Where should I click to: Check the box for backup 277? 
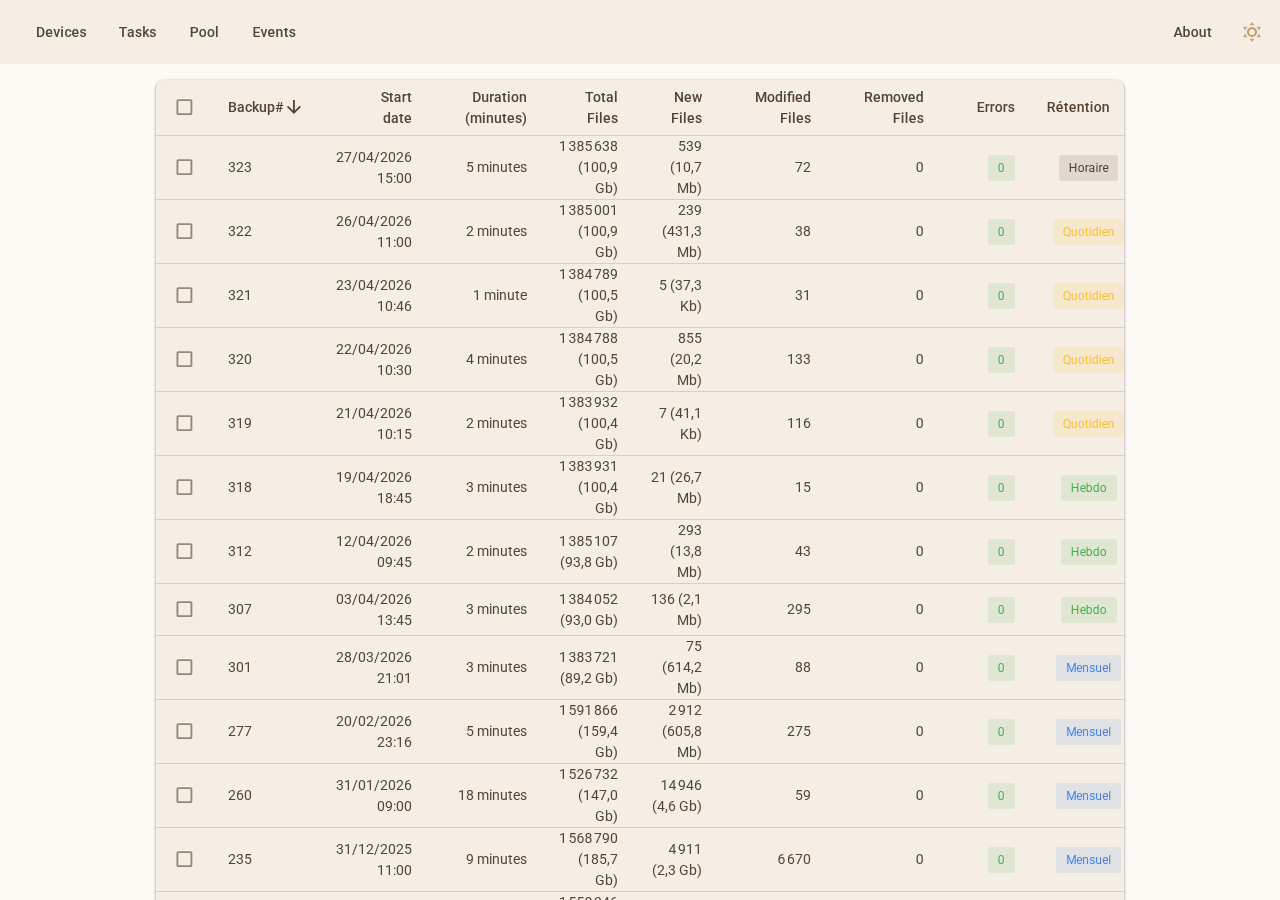(x=184, y=731)
